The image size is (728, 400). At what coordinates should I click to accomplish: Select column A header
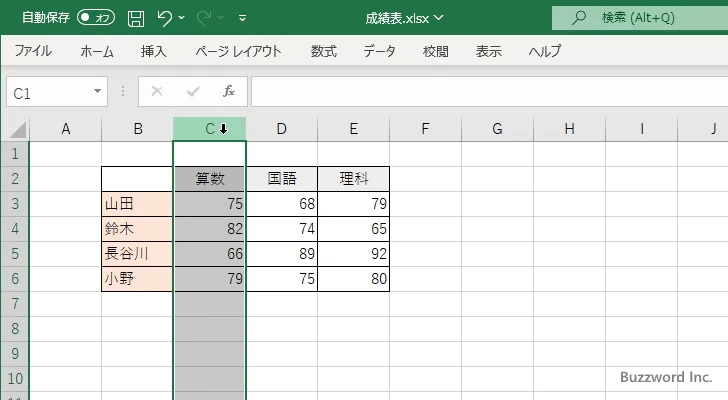[65, 129]
